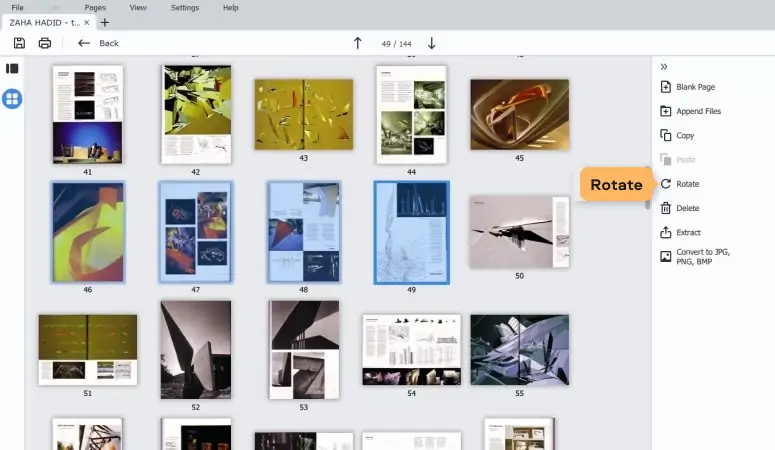This screenshot has width=775, height=450.
Task: Click the Save disk icon
Action: 19,43
